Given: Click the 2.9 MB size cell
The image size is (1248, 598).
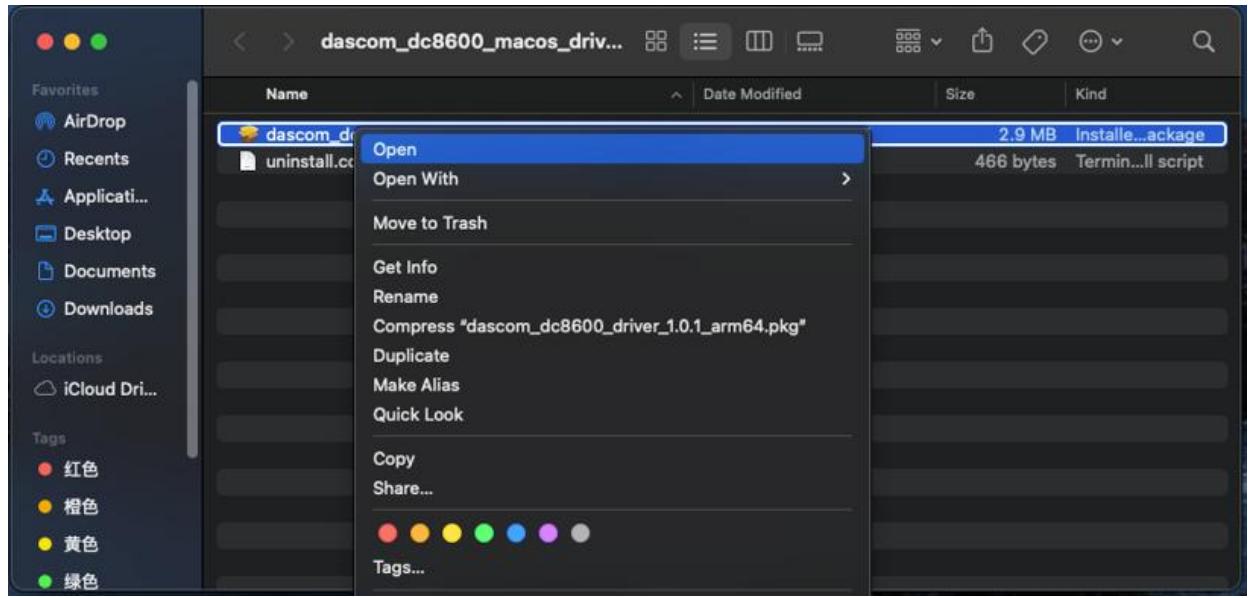Looking at the screenshot, I should pyautogui.click(x=1028, y=134).
